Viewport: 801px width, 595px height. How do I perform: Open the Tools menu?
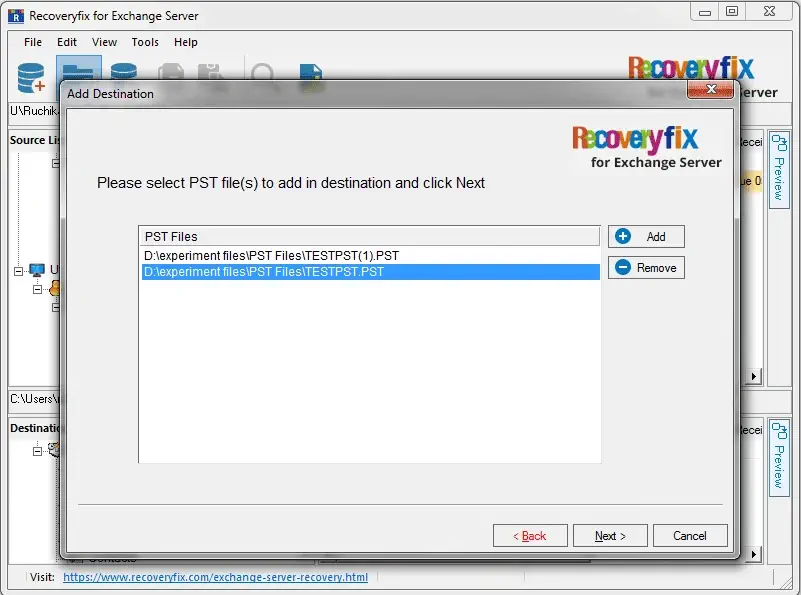[145, 42]
